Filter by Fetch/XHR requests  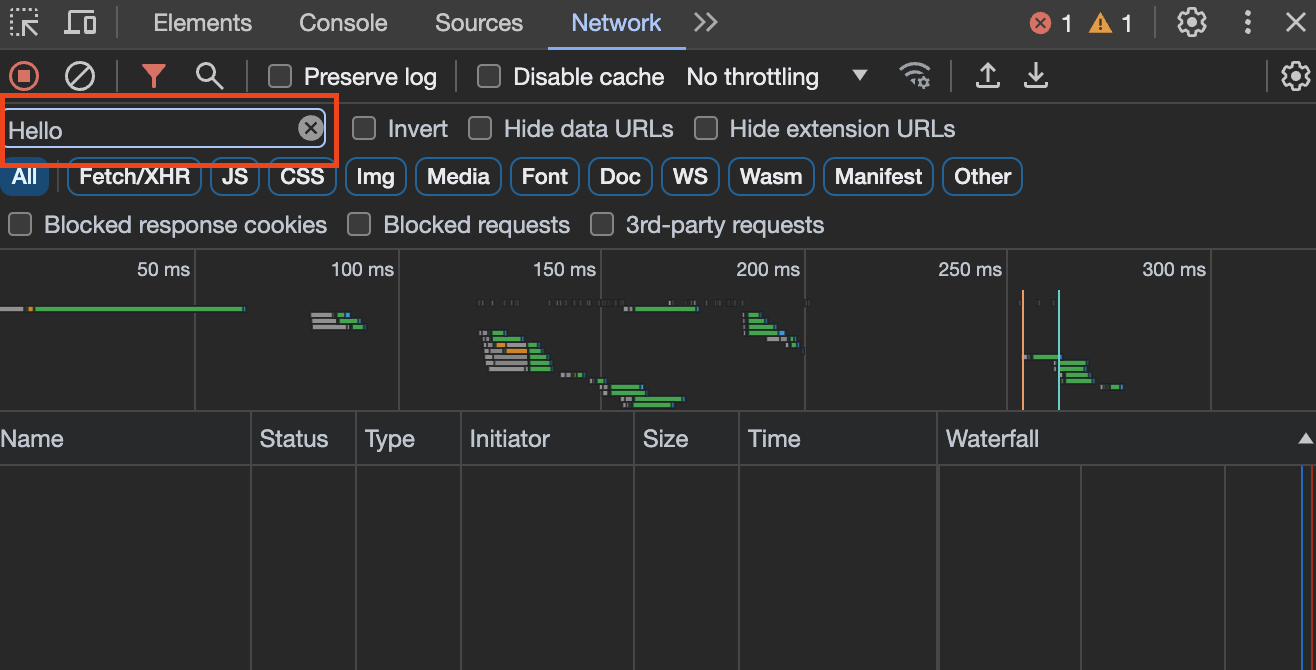click(x=134, y=177)
